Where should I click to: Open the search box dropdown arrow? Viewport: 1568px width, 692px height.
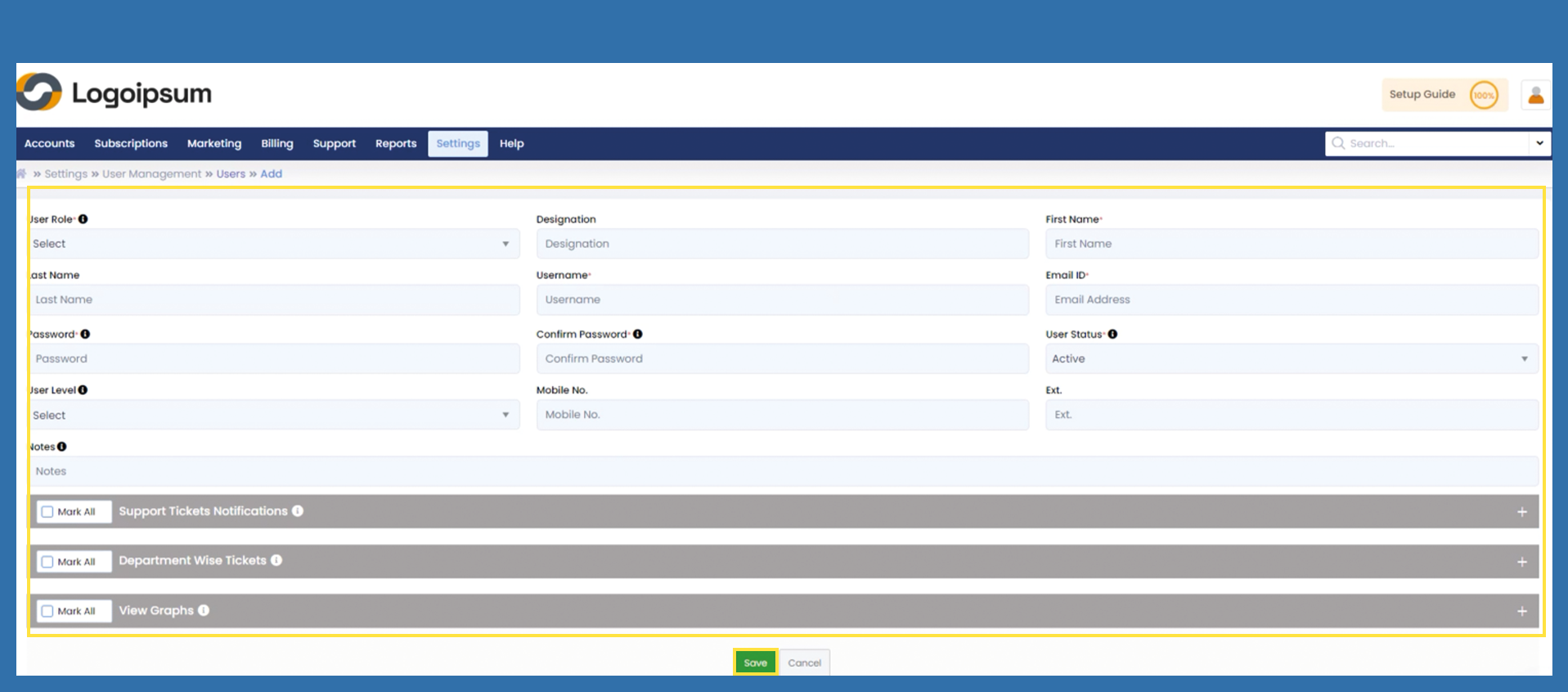click(1539, 143)
